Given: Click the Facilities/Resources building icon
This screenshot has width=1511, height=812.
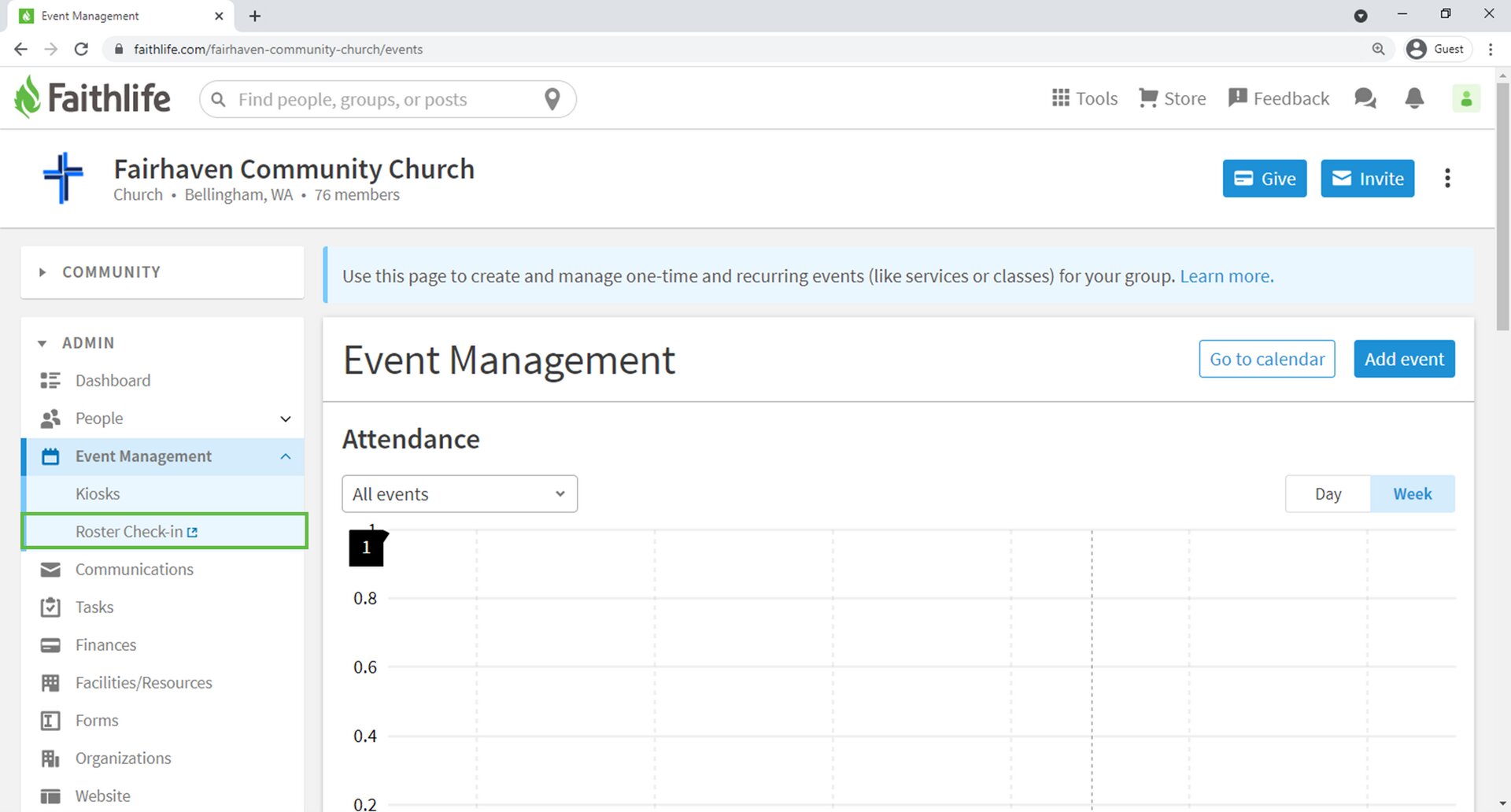Looking at the screenshot, I should (50, 683).
